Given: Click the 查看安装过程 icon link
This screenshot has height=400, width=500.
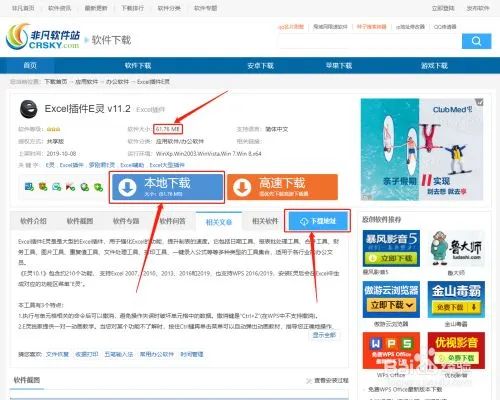Looking at the screenshot, I should (327, 380).
